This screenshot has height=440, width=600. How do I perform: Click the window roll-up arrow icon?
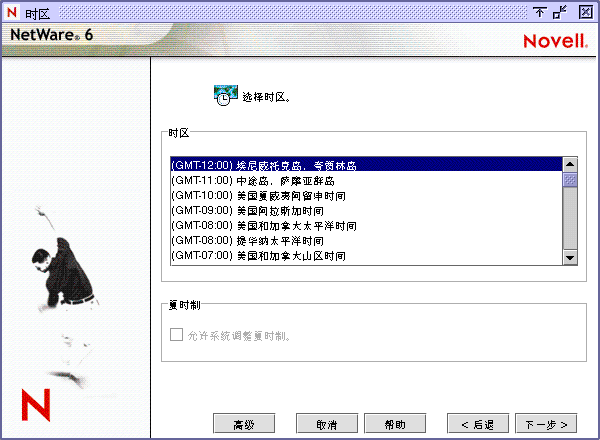[x=540, y=12]
